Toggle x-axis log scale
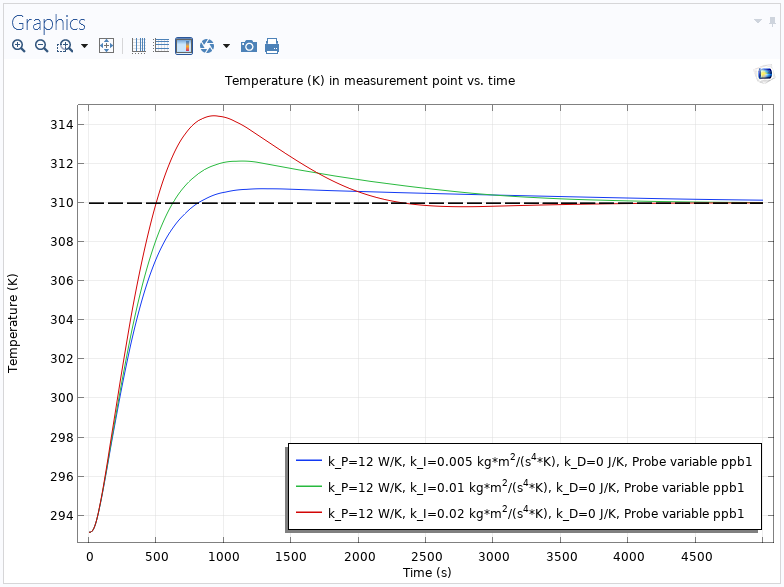The height and width of the screenshot is (587, 784). pos(138,46)
